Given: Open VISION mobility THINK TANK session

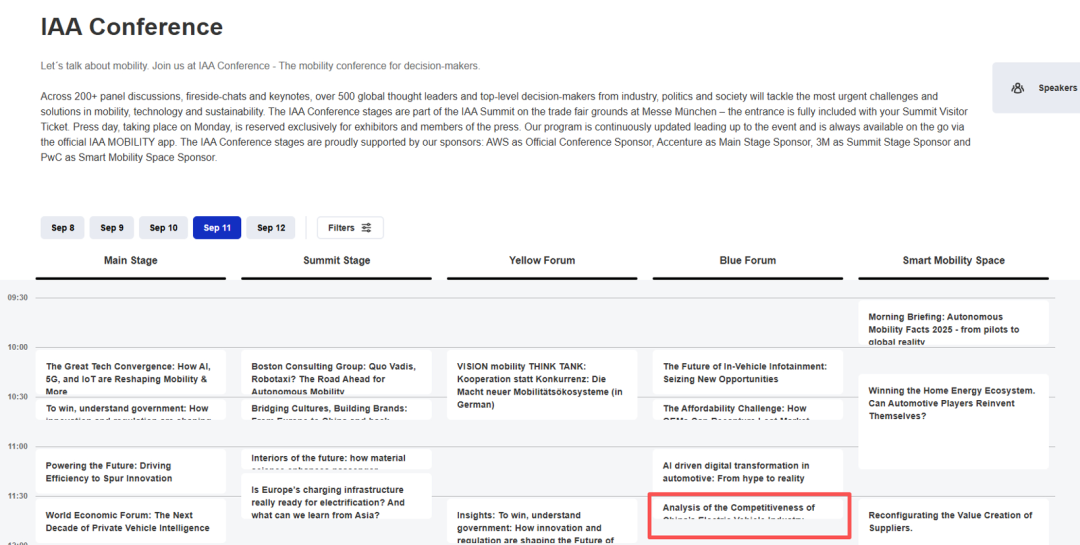Looking at the screenshot, I should click(542, 385).
